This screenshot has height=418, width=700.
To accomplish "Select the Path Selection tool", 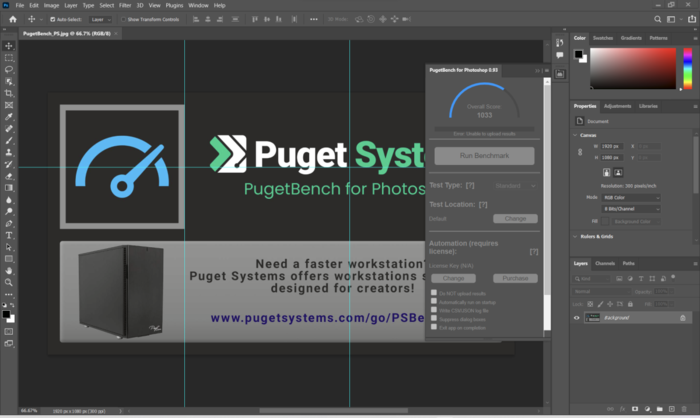I will [8, 247].
